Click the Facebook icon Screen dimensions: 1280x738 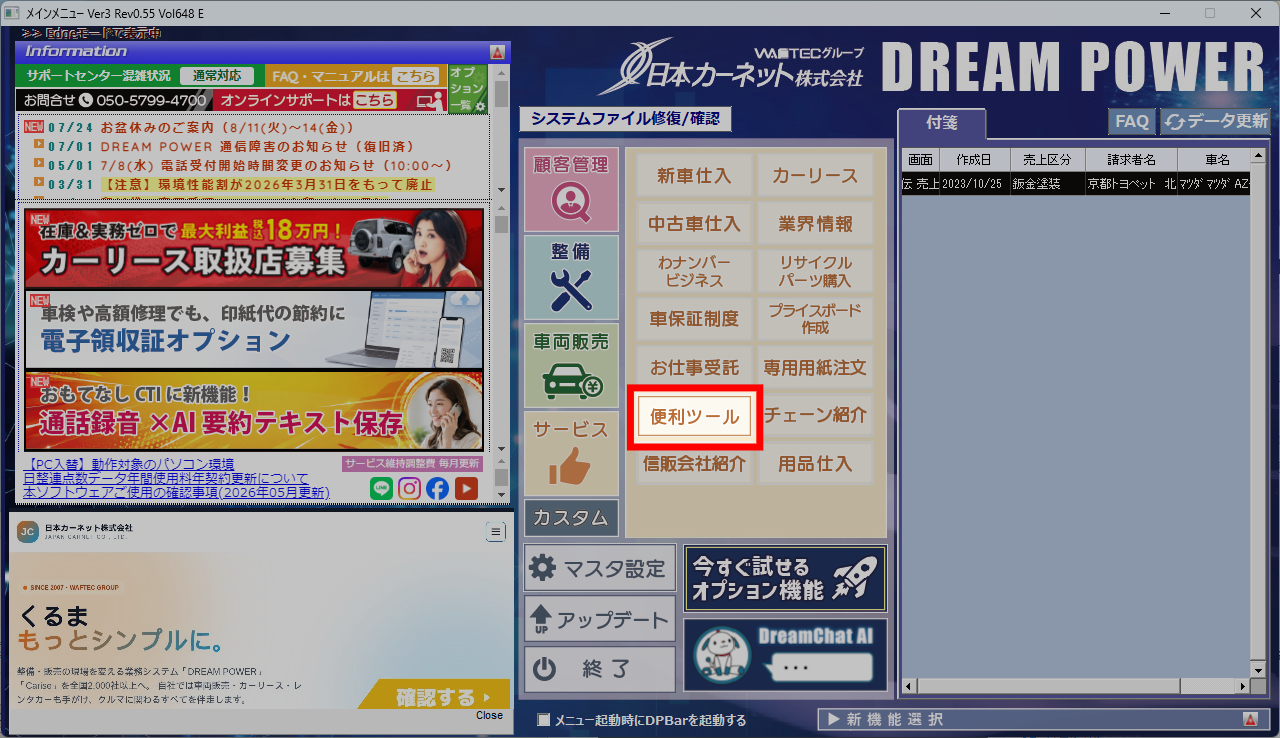click(437, 488)
